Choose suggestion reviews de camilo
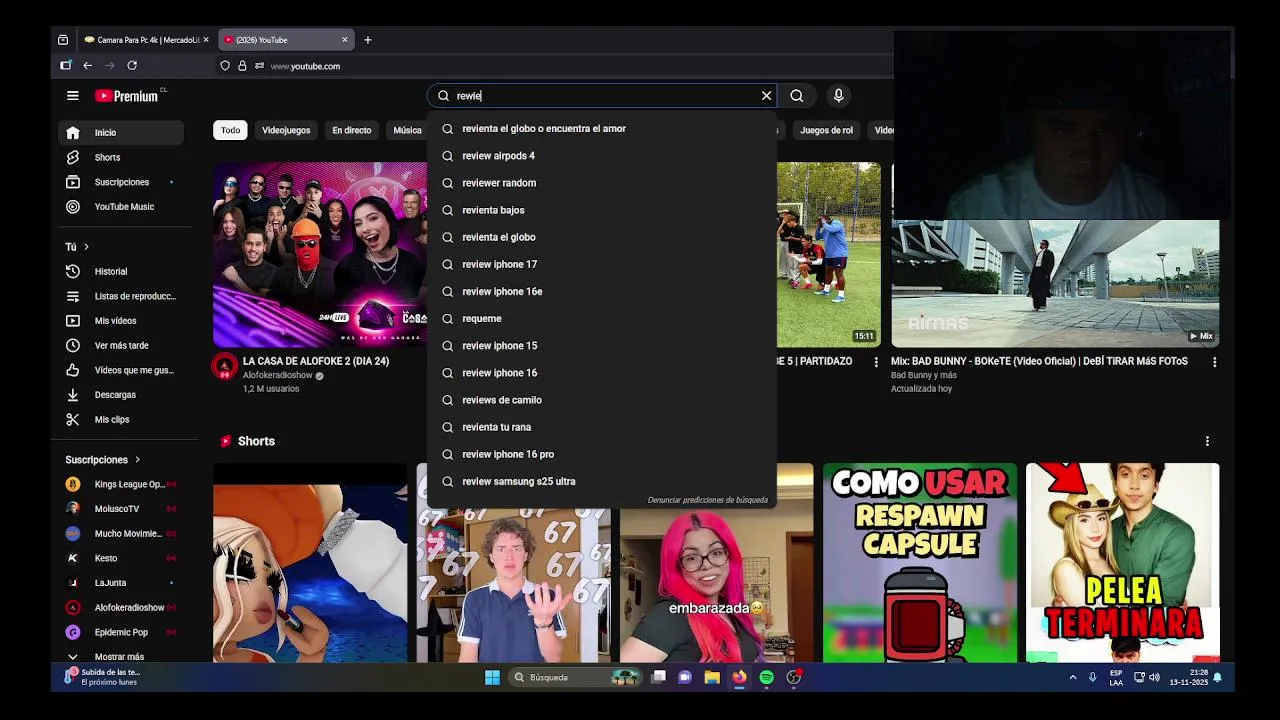The width and height of the screenshot is (1280, 720). click(x=601, y=400)
